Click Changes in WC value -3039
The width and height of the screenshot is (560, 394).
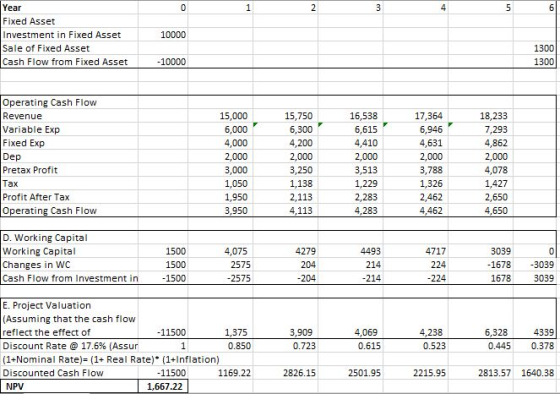542,265
